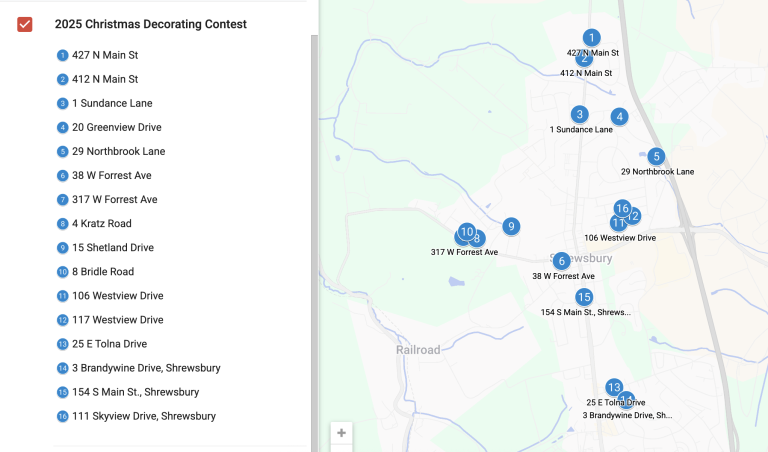Uncheck the 2025 Christmas Decorating Contest layer
The image size is (768, 452).
tap(25, 24)
